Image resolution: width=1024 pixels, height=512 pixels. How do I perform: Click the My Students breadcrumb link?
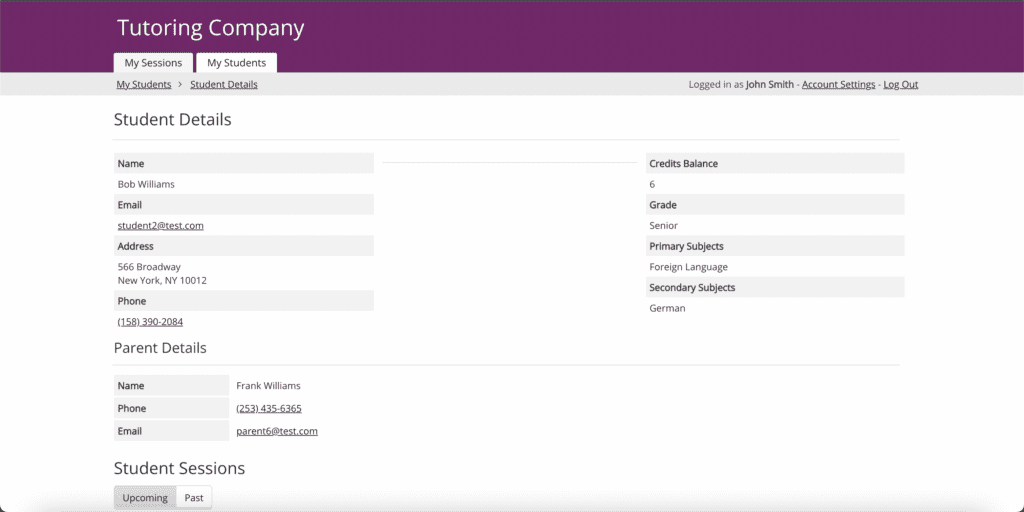point(143,85)
